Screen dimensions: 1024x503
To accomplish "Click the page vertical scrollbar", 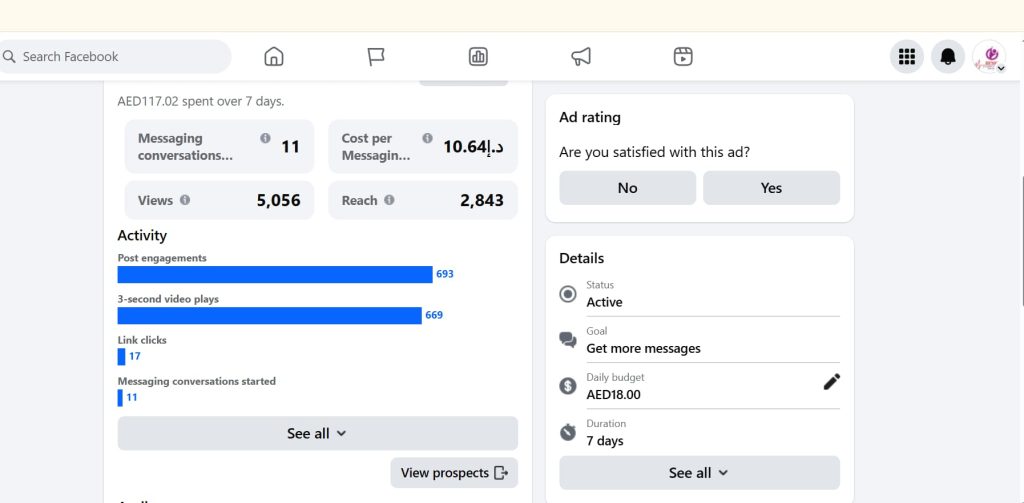I will 1020,240.
